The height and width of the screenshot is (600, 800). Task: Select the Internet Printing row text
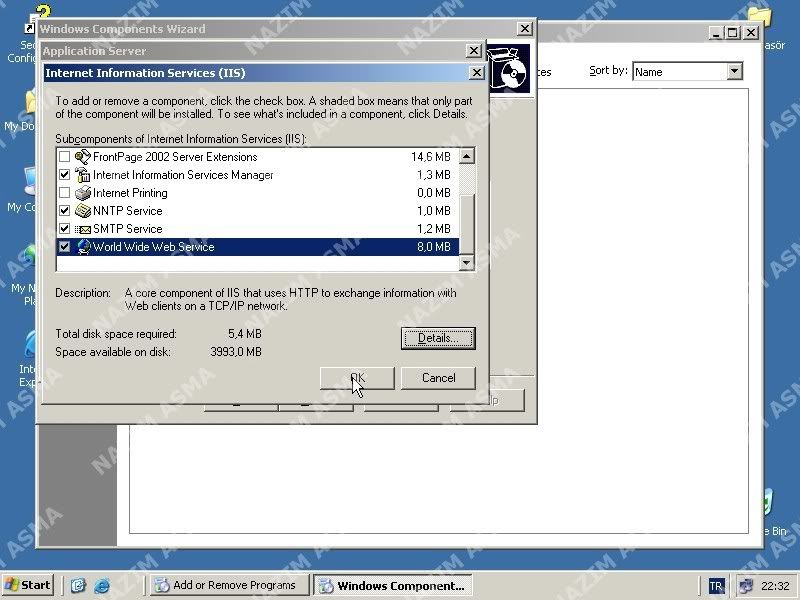tap(130, 193)
